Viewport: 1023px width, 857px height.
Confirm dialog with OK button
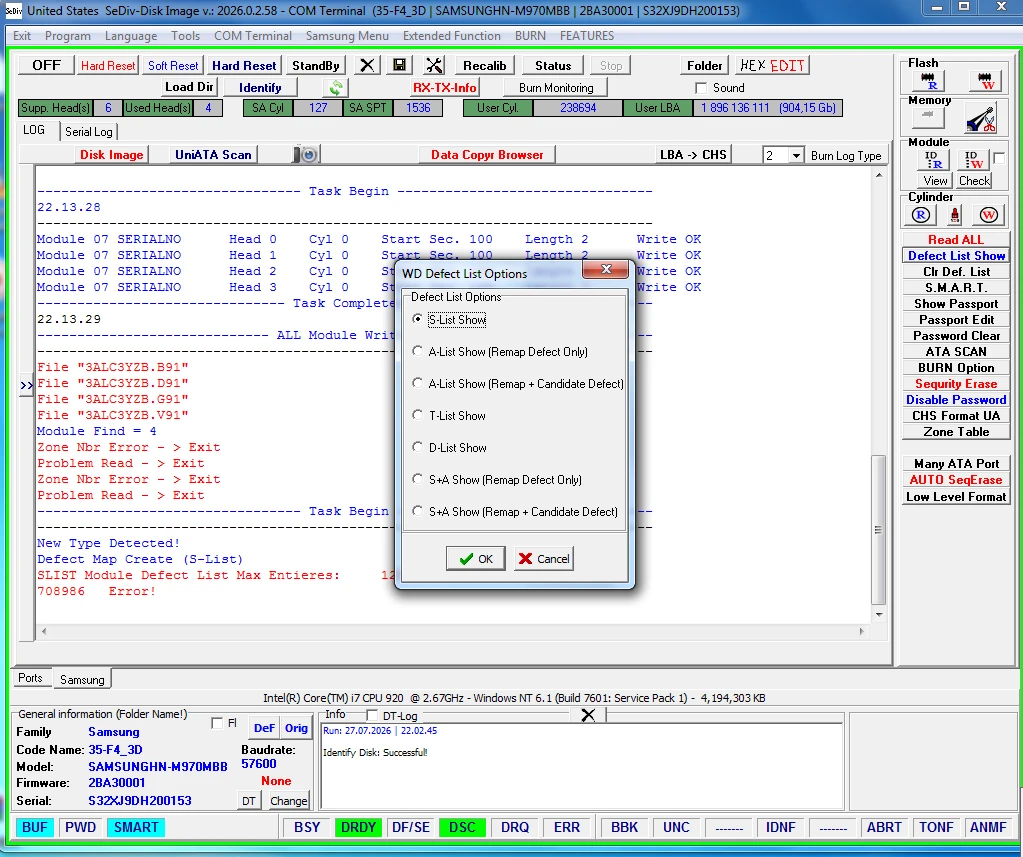point(476,559)
